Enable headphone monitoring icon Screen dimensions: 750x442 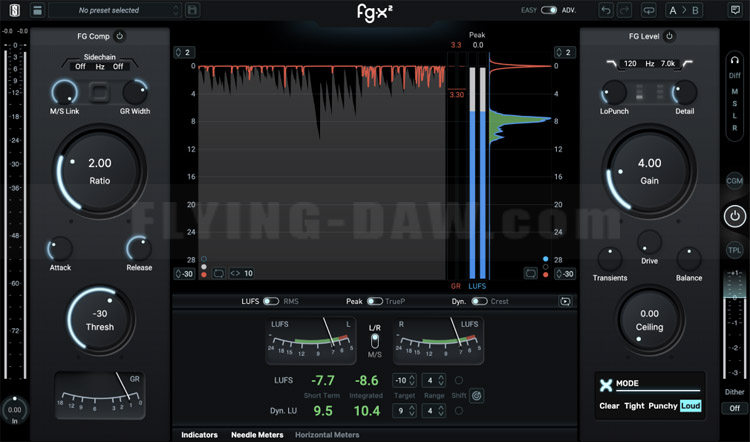click(x=735, y=60)
